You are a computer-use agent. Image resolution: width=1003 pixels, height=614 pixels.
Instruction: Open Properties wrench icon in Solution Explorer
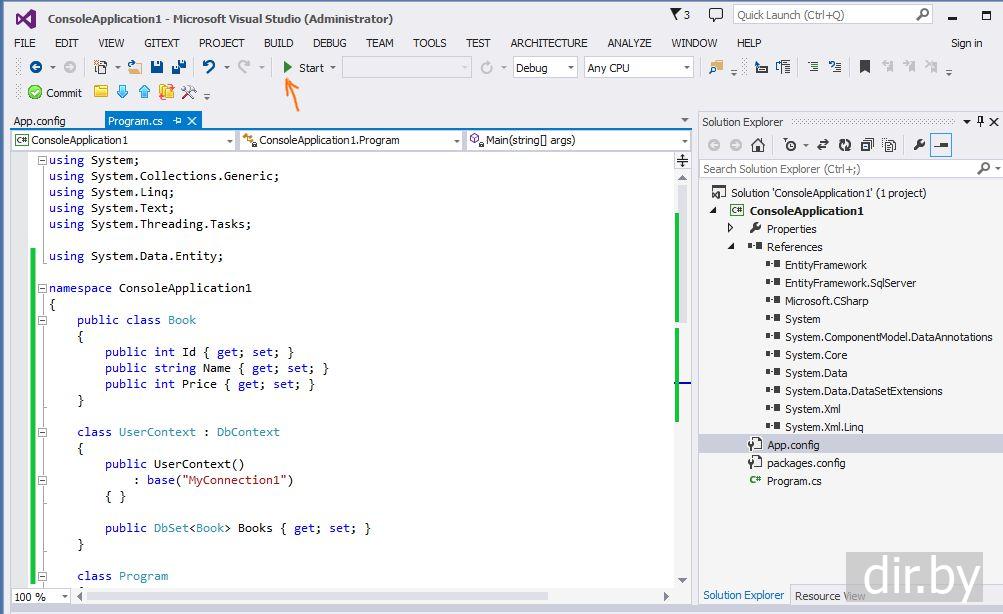coord(919,145)
